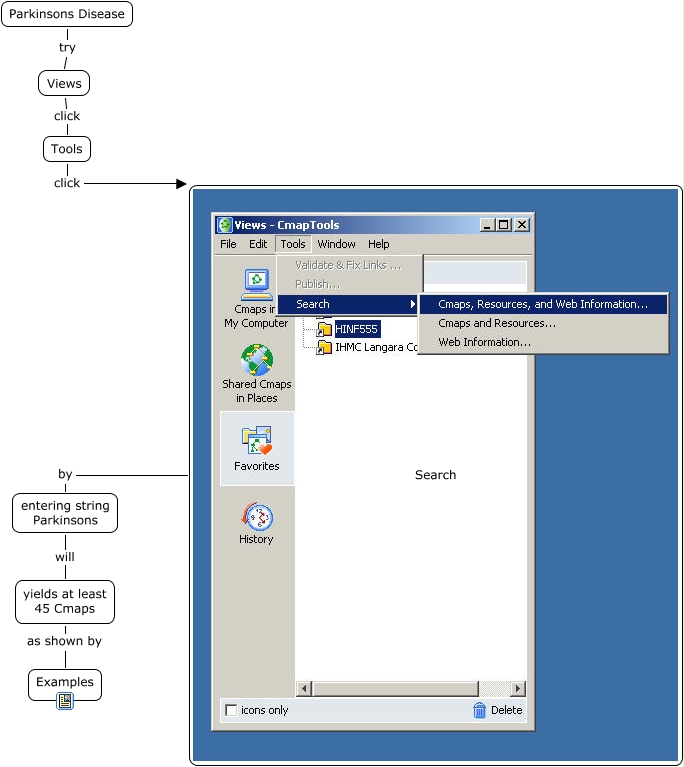Click the CmapTools title bar app icon
Image resolution: width=684 pixels, height=767 pixels.
pos(225,225)
